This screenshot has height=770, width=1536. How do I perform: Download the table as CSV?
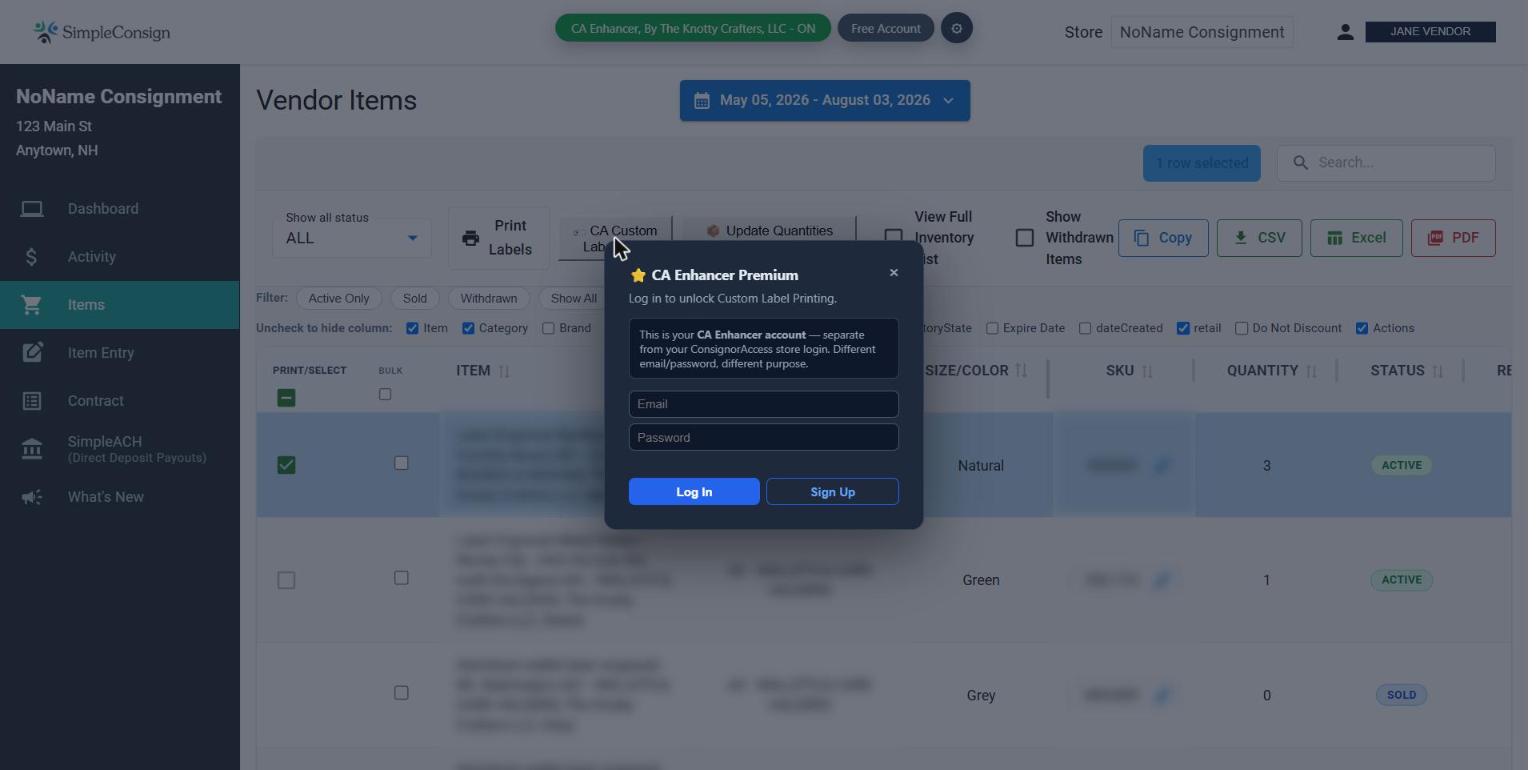pos(1259,238)
